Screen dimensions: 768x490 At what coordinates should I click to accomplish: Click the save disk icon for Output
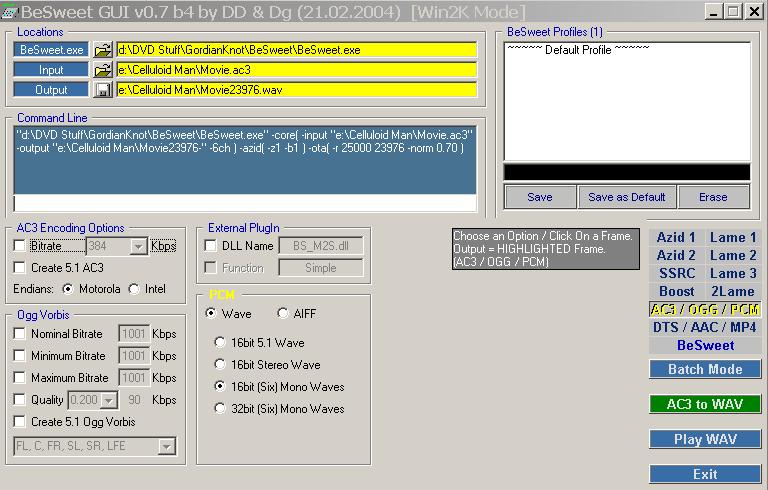pyautogui.click(x=103, y=90)
